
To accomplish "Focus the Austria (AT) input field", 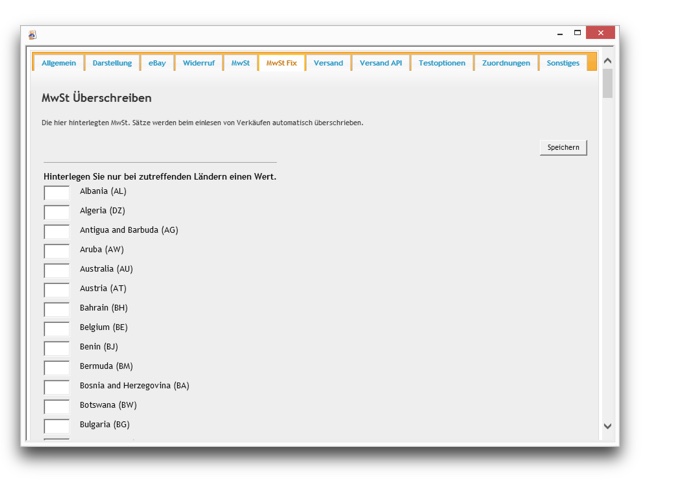I will [x=56, y=290].
